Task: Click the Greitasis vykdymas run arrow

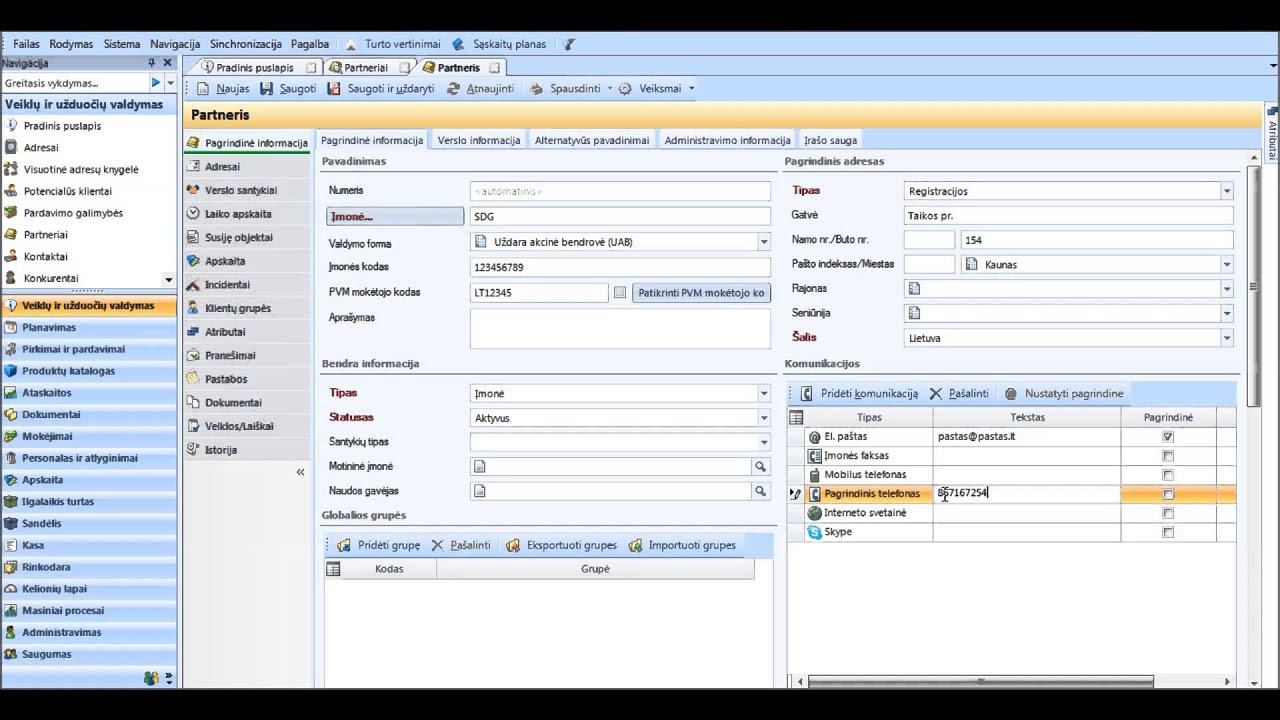Action: click(155, 83)
